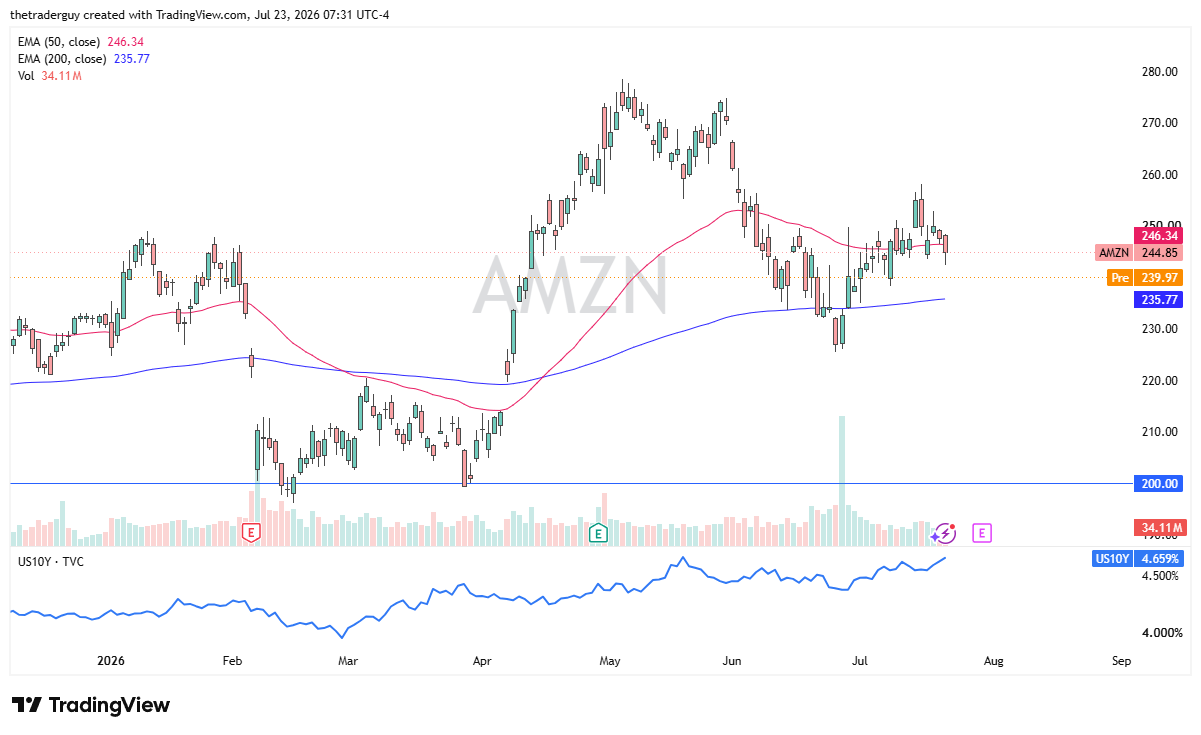The width and height of the screenshot is (1201, 735).
Task: Click the EMA (200, close) legend label
Action: point(62,59)
